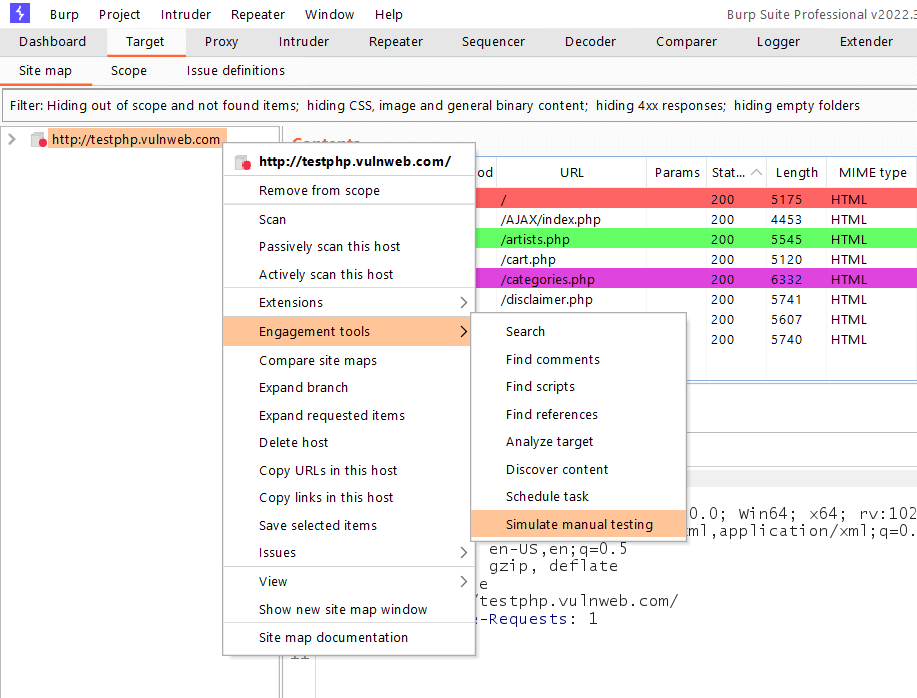
Task: Open the Project menu
Action: coord(119,14)
